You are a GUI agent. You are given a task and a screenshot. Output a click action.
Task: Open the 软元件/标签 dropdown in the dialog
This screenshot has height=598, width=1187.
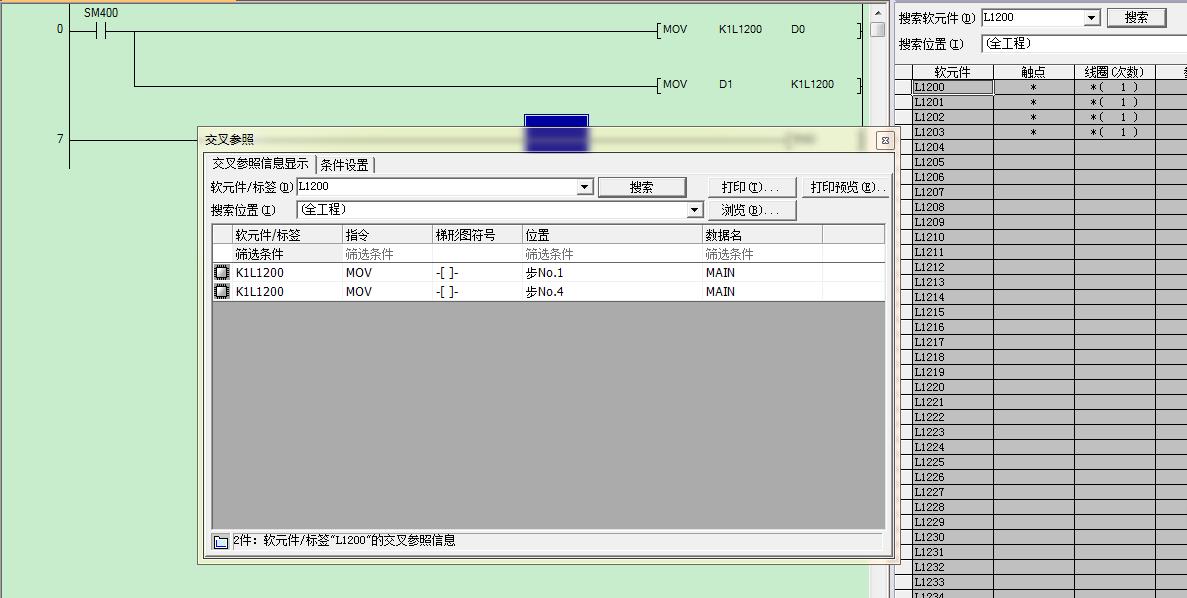[585, 188]
